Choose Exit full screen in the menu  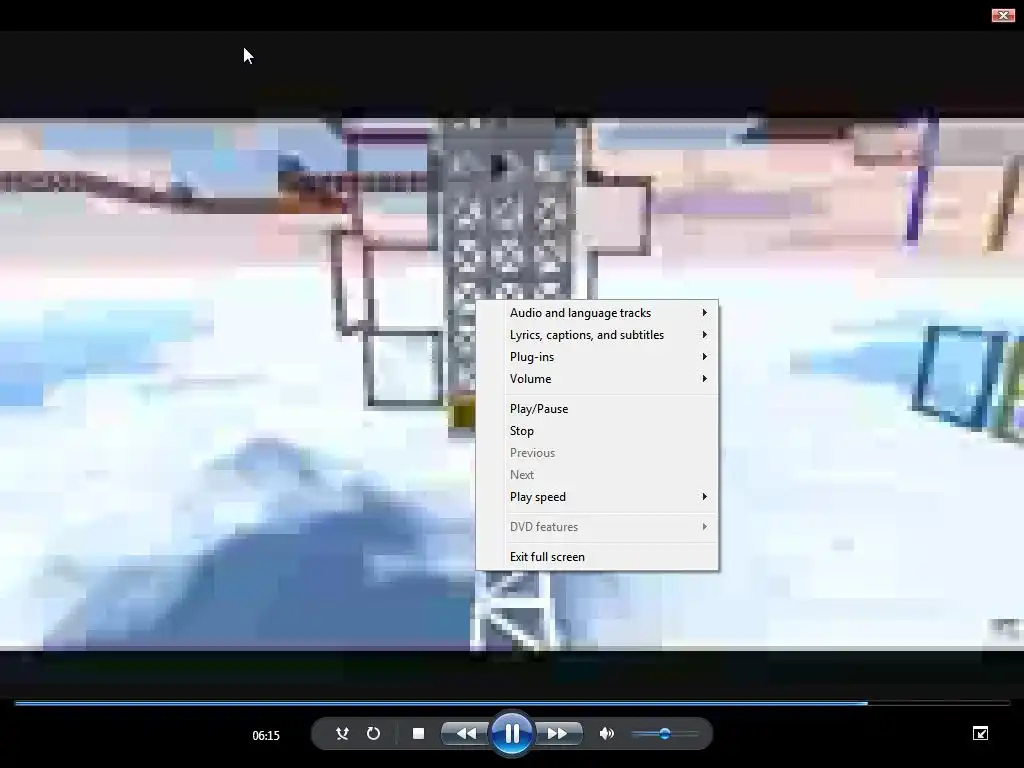click(x=597, y=557)
